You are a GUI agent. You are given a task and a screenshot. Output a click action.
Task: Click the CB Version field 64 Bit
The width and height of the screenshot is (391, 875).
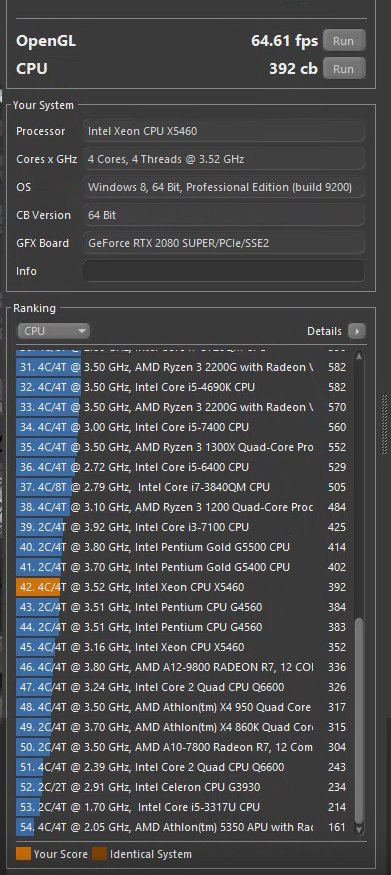pos(224,215)
